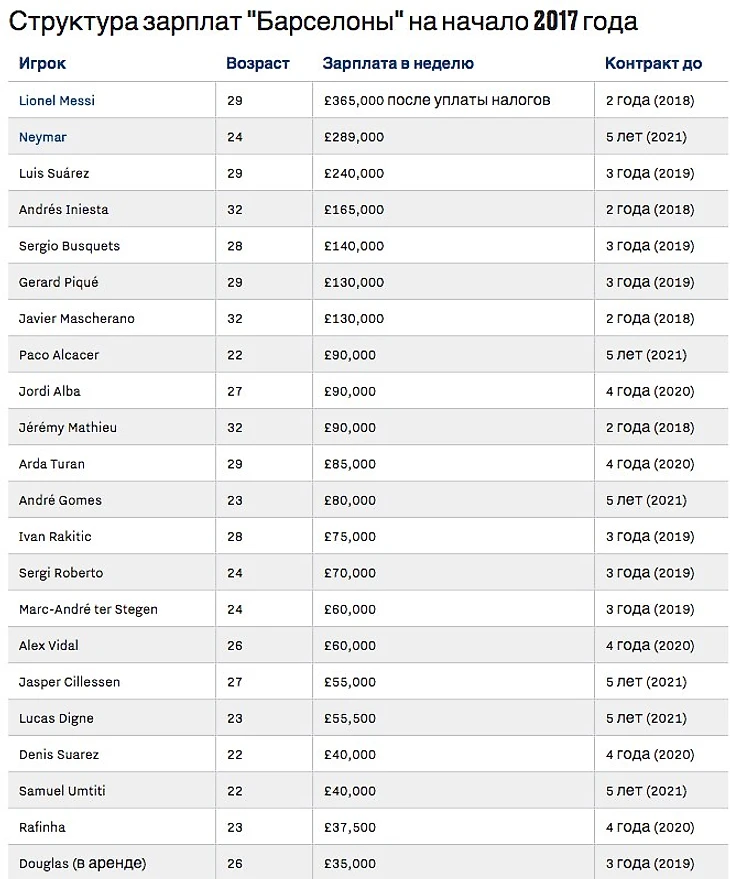
Task: Select the Luis Suárez name cell
Action: pos(54,173)
